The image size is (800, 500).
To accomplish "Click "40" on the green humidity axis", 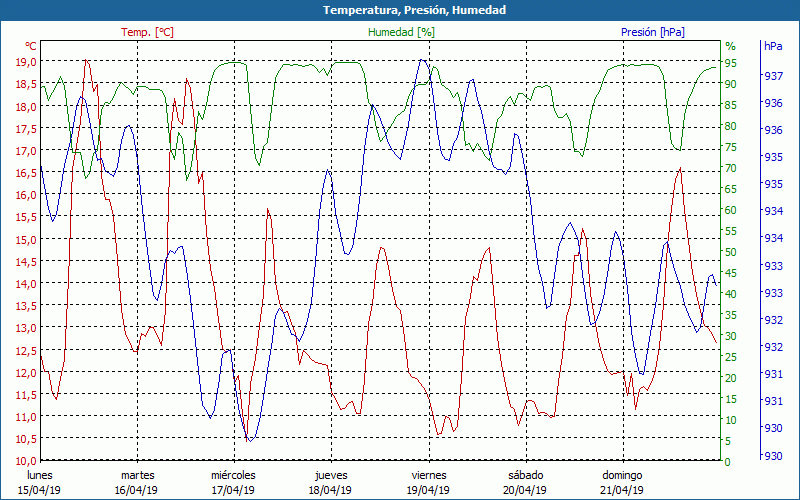I will [731, 294].
